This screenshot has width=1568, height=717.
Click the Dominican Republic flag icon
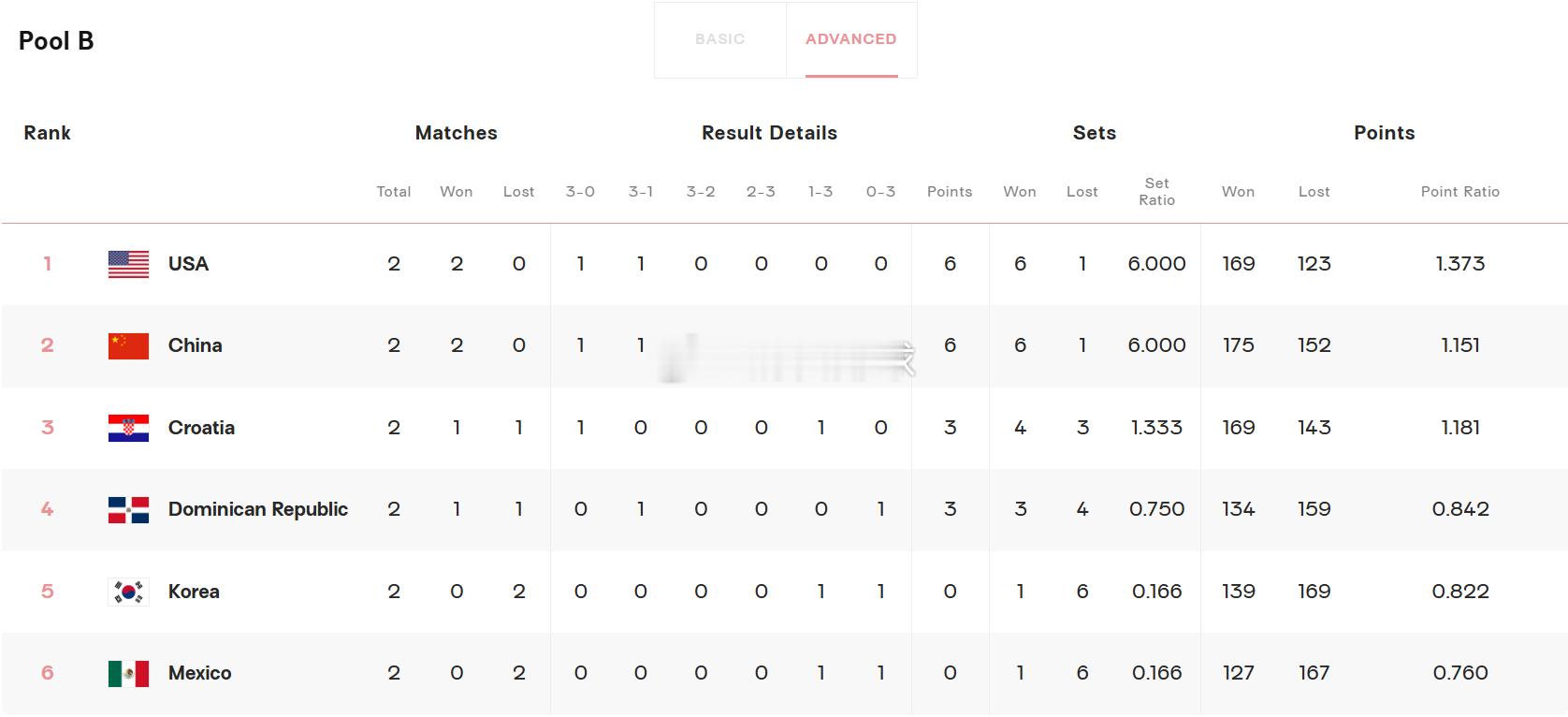pyautogui.click(x=128, y=509)
